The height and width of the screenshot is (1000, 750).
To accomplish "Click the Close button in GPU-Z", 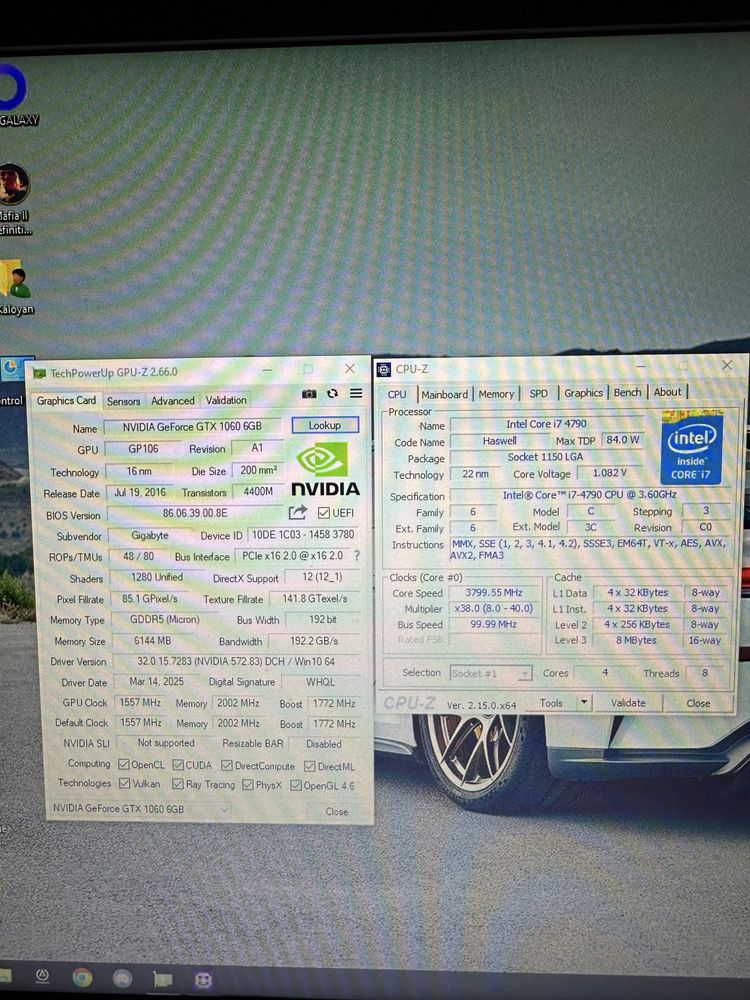I will click(337, 811).
